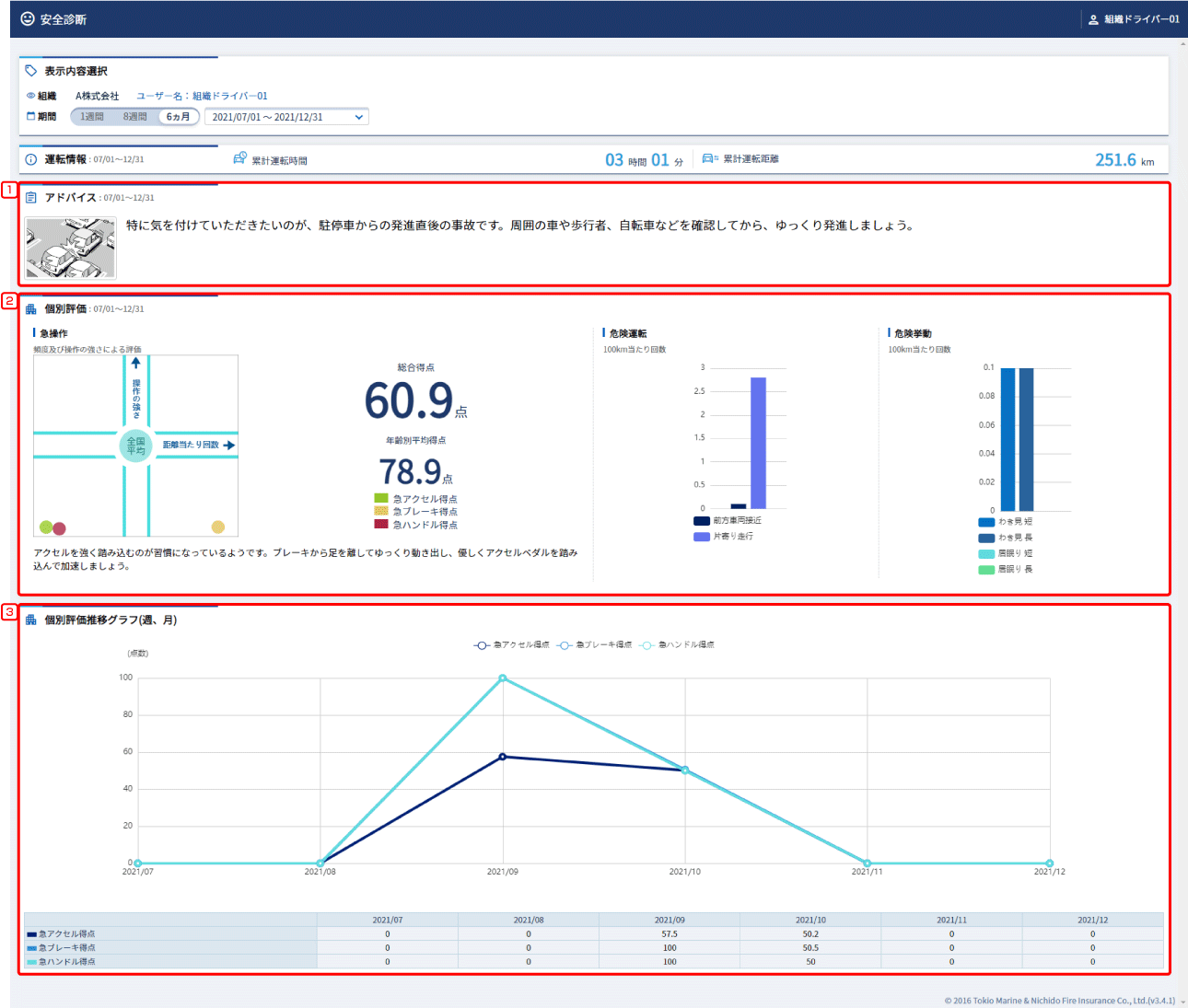Click the tag icon next to 表示内容選択
This screenshot has height=1008, width=1188.
[x=31, y=71]
